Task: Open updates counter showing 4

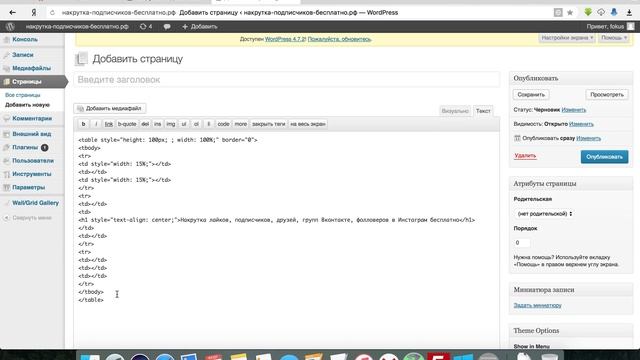Action: click(146, 27)
